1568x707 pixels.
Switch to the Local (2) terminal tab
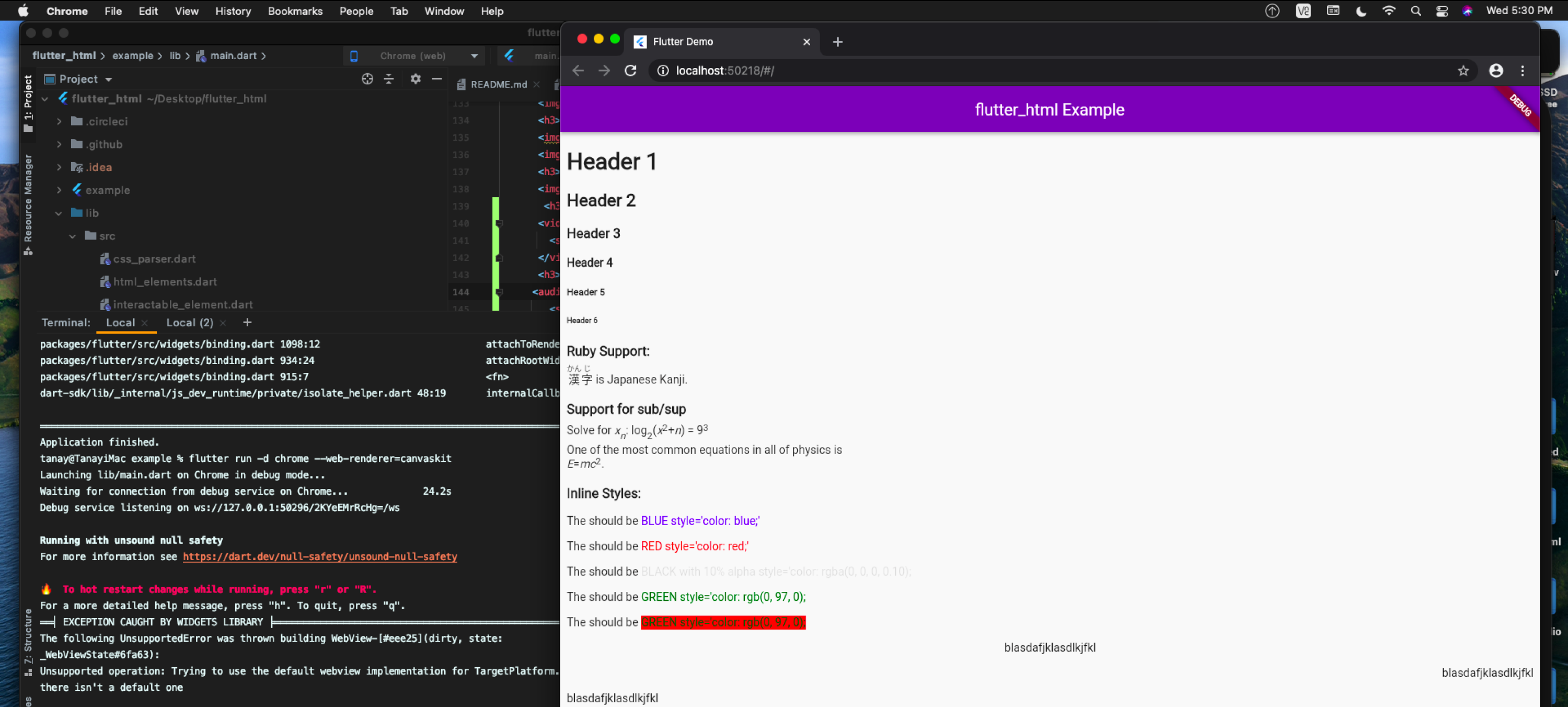click(190, 322)
